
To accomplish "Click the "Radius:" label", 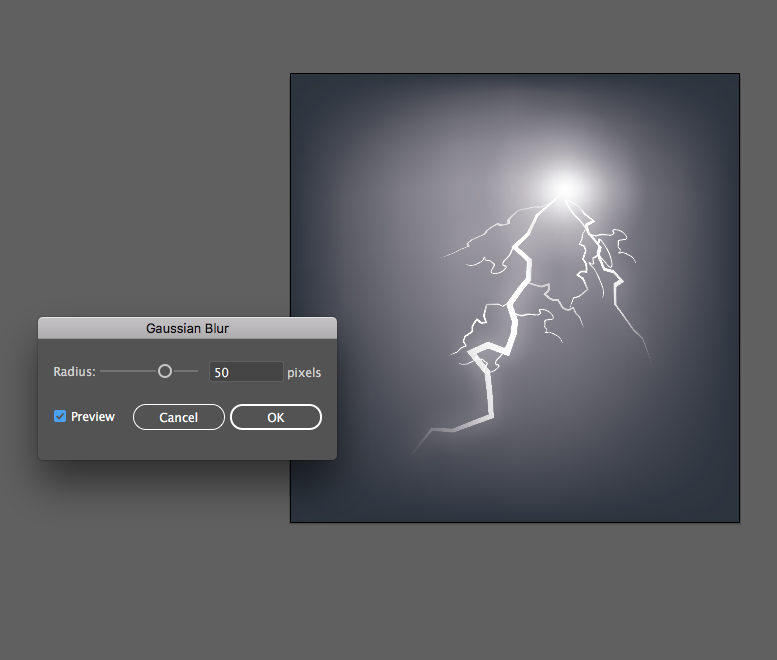I will [74, 372].
